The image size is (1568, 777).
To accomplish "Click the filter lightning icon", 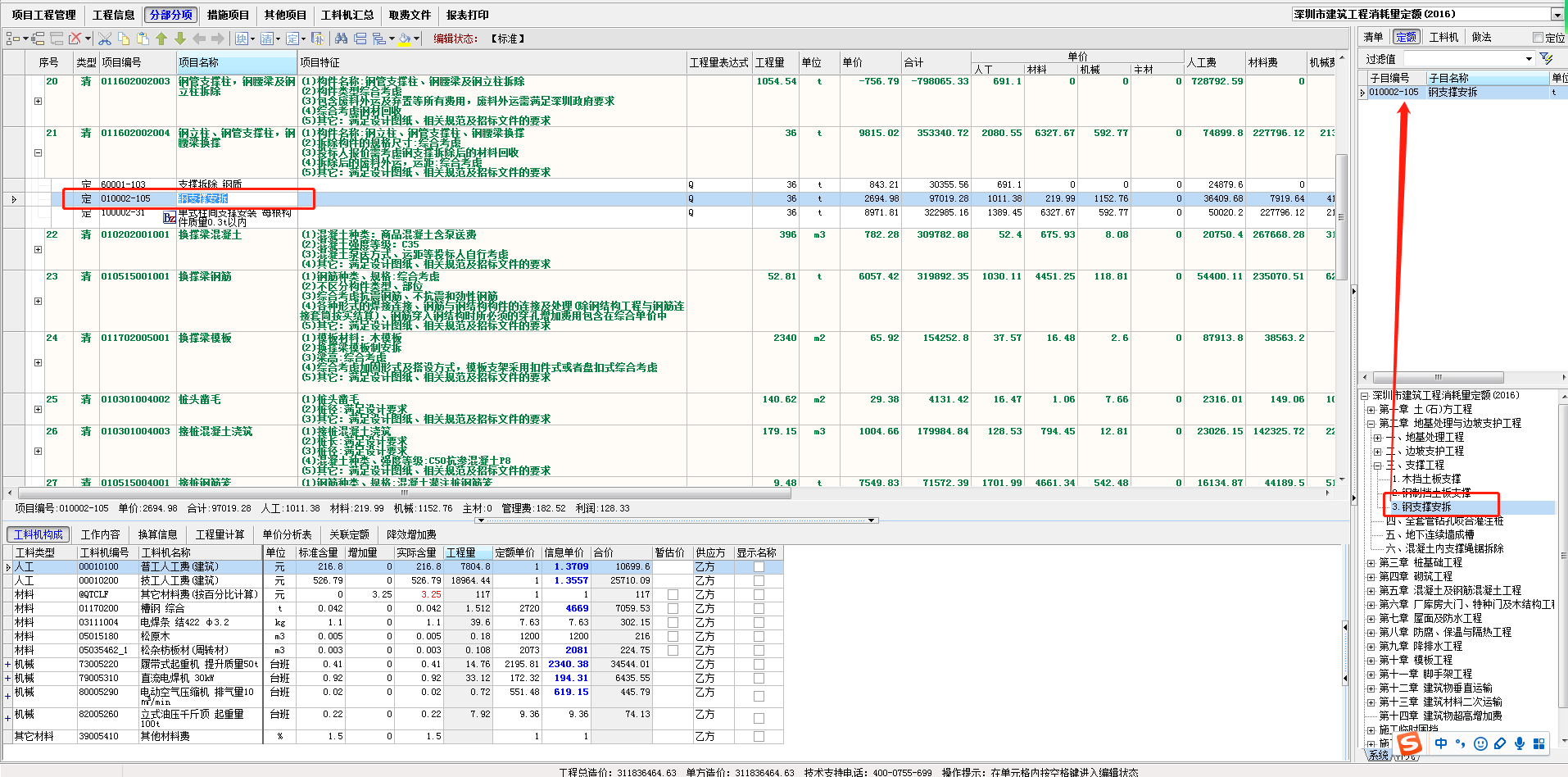I will (x=1546, y=58).
